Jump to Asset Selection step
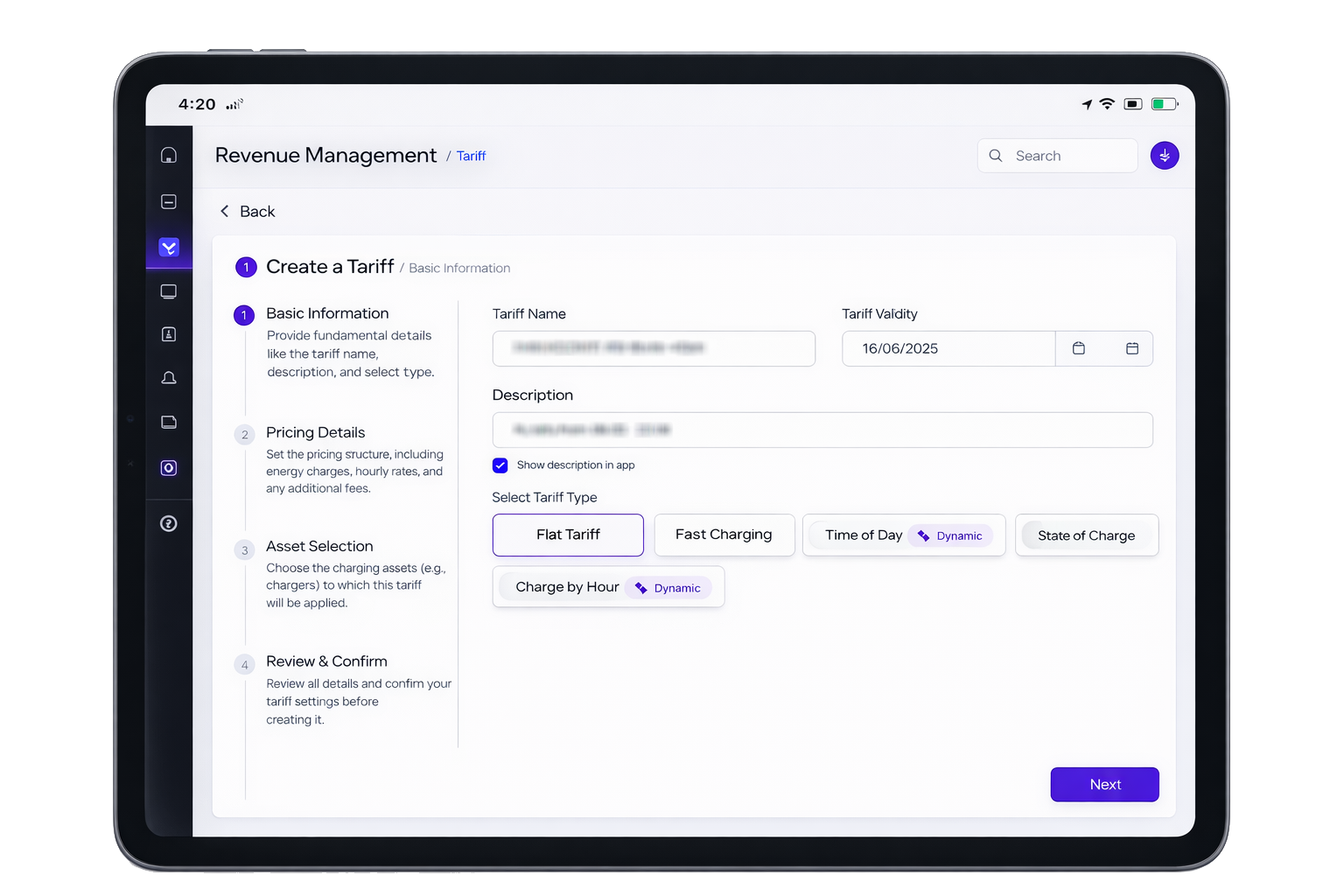1344x896 pixels. (x=319, y=546)
